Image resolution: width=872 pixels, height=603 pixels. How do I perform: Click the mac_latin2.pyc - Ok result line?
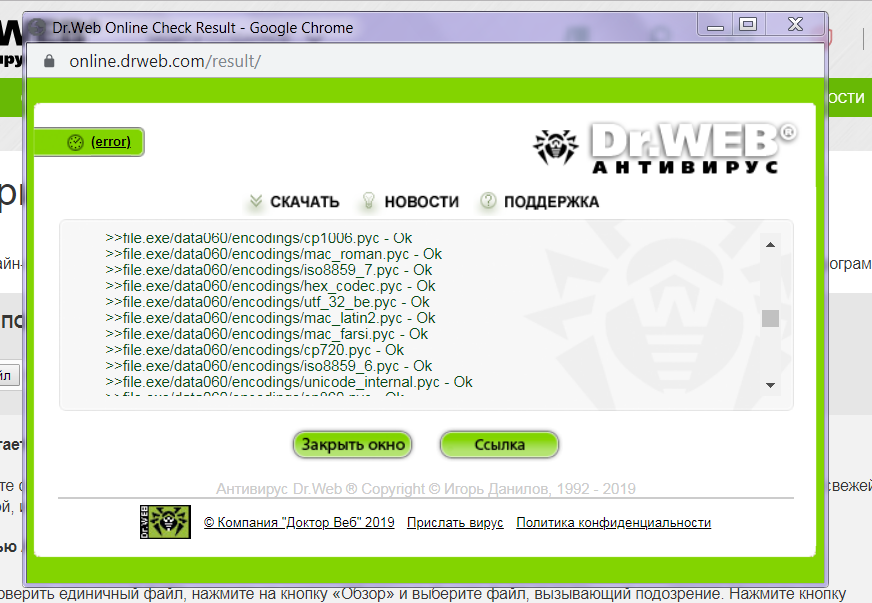click(x=270, y=318)
